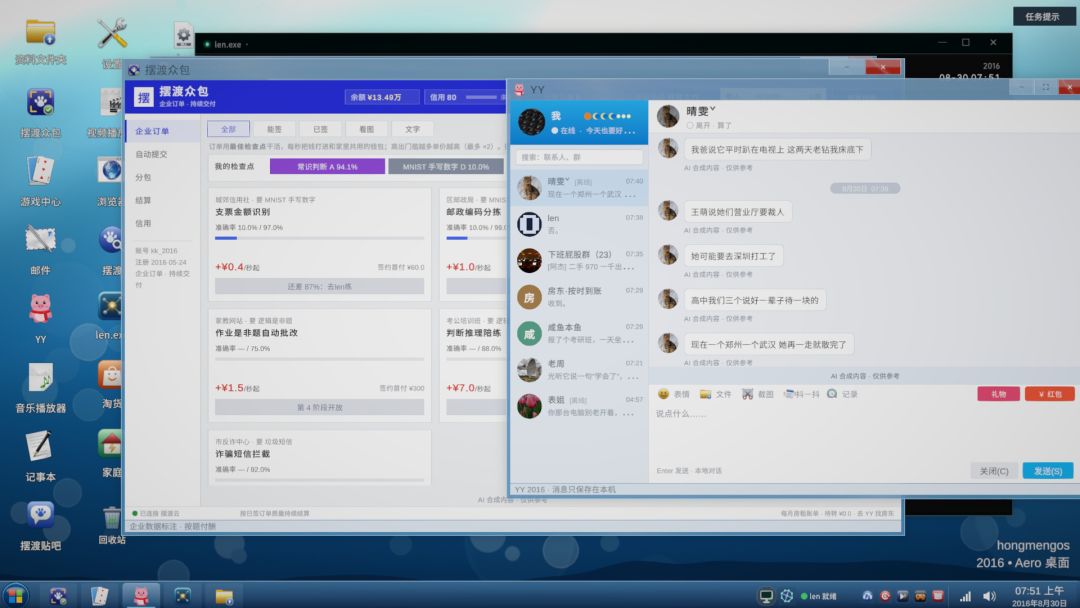The height and width of the screenshot is (608, 1080).
Task: Open the 表情 emoji picker in YY
Action: click(x=673, y=394)
